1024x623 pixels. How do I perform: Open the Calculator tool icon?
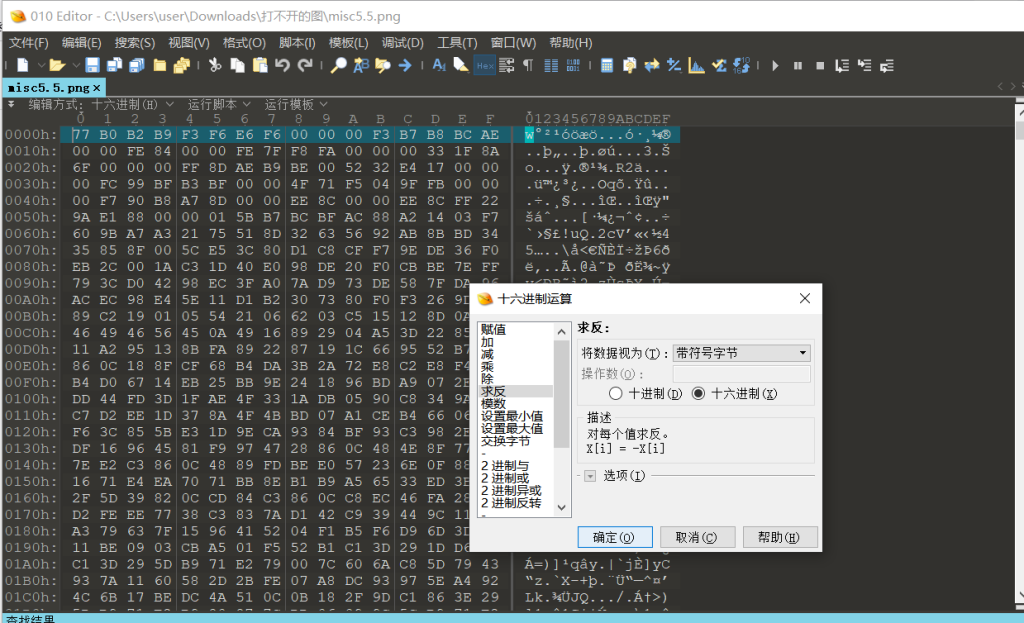pos(607,65)
